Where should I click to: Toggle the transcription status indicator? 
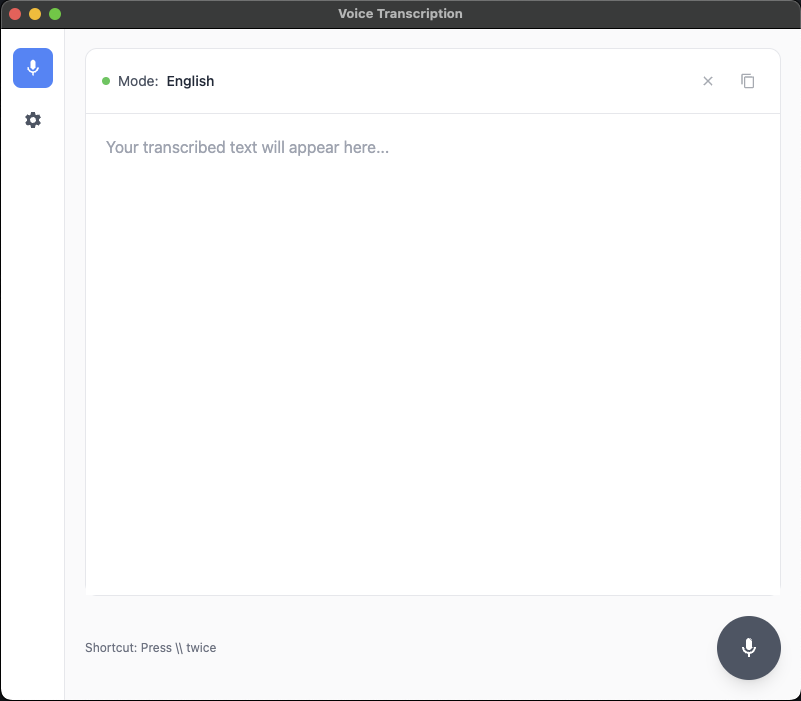click(108, 81)
